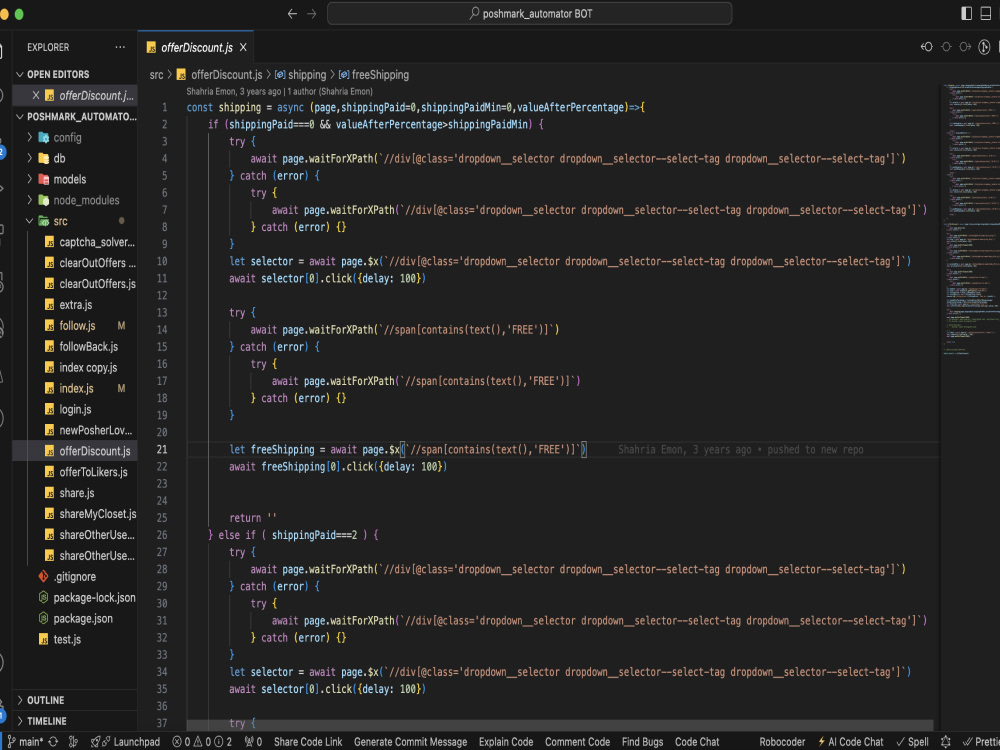Select the offerDiscount.js editor tab
1000x750 pixels.
coord(196,48)
